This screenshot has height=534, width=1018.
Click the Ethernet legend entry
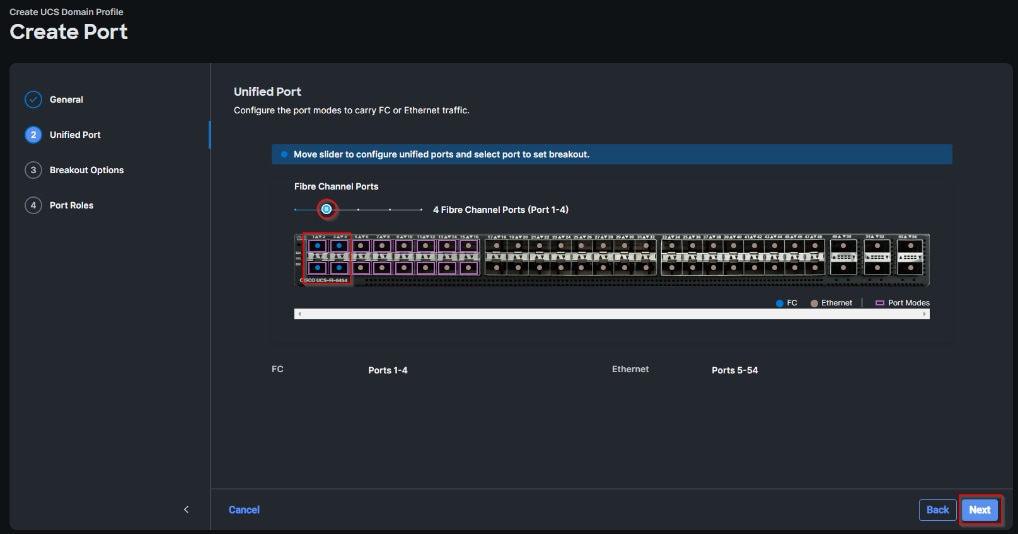click(831, 303)
